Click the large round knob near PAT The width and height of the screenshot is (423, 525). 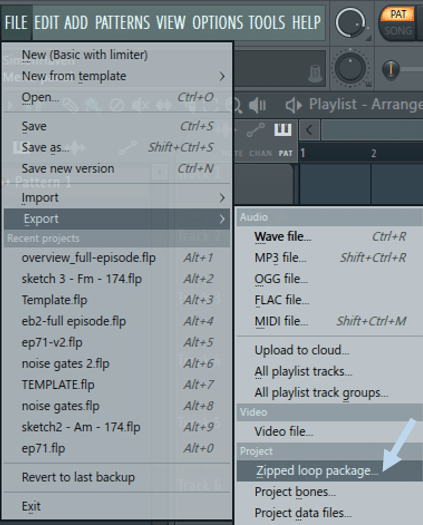[350, 23]
